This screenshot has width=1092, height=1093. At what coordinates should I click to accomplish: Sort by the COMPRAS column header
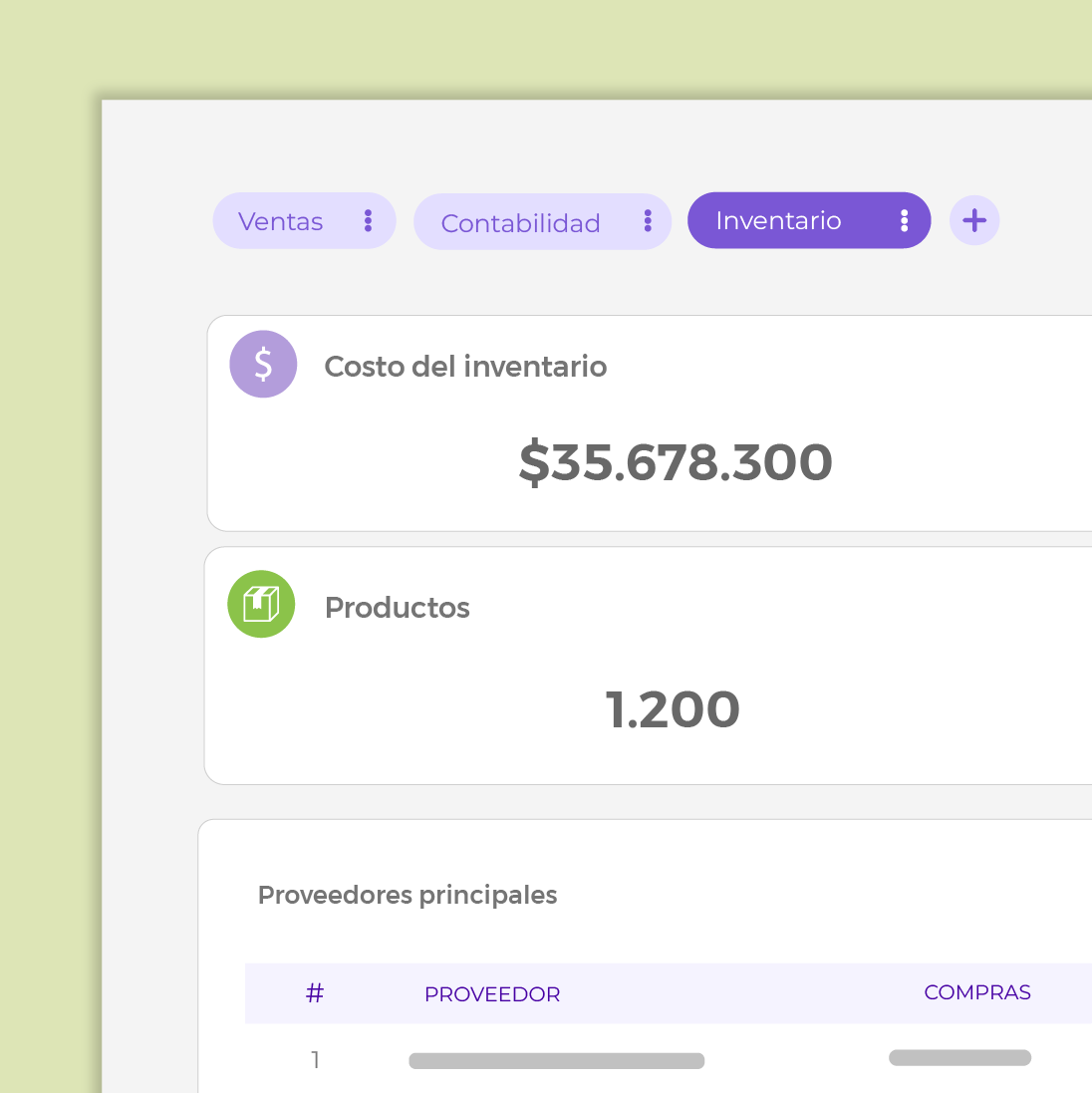tap(977, 992)
